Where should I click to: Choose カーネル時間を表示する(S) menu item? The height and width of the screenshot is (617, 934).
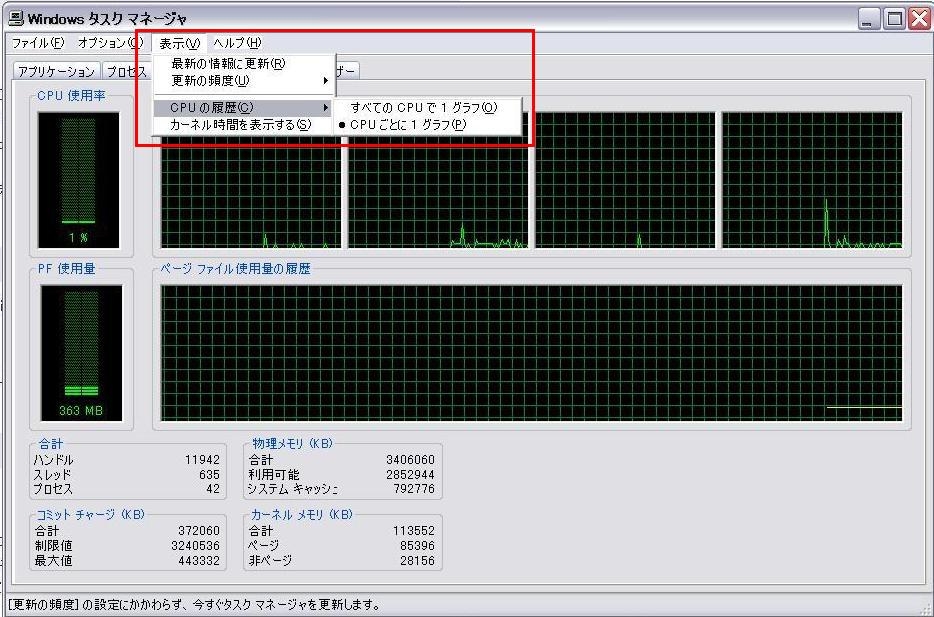pyautogui.click(x=244, y=125)
